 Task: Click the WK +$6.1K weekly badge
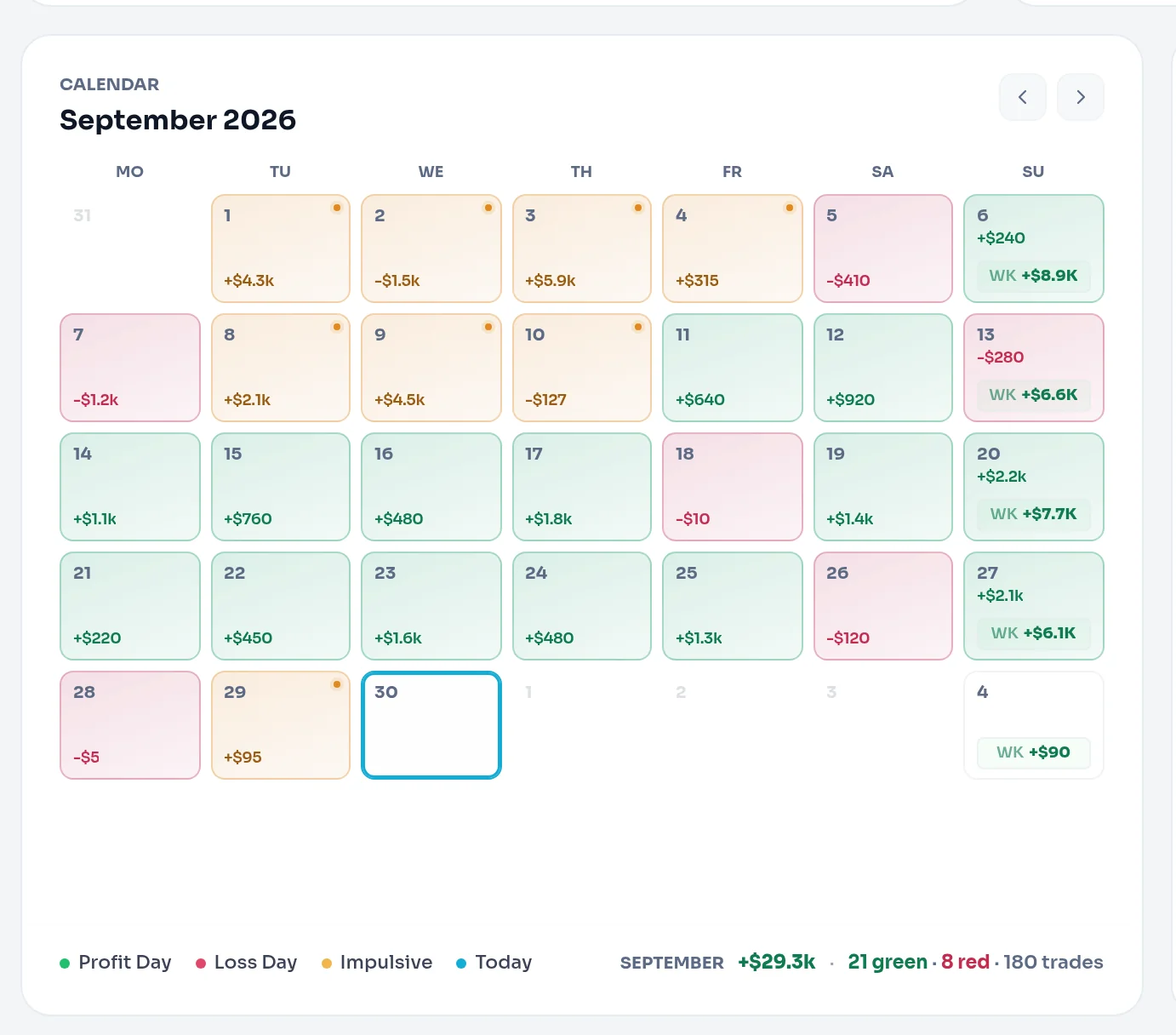(x=1033, y=633)
